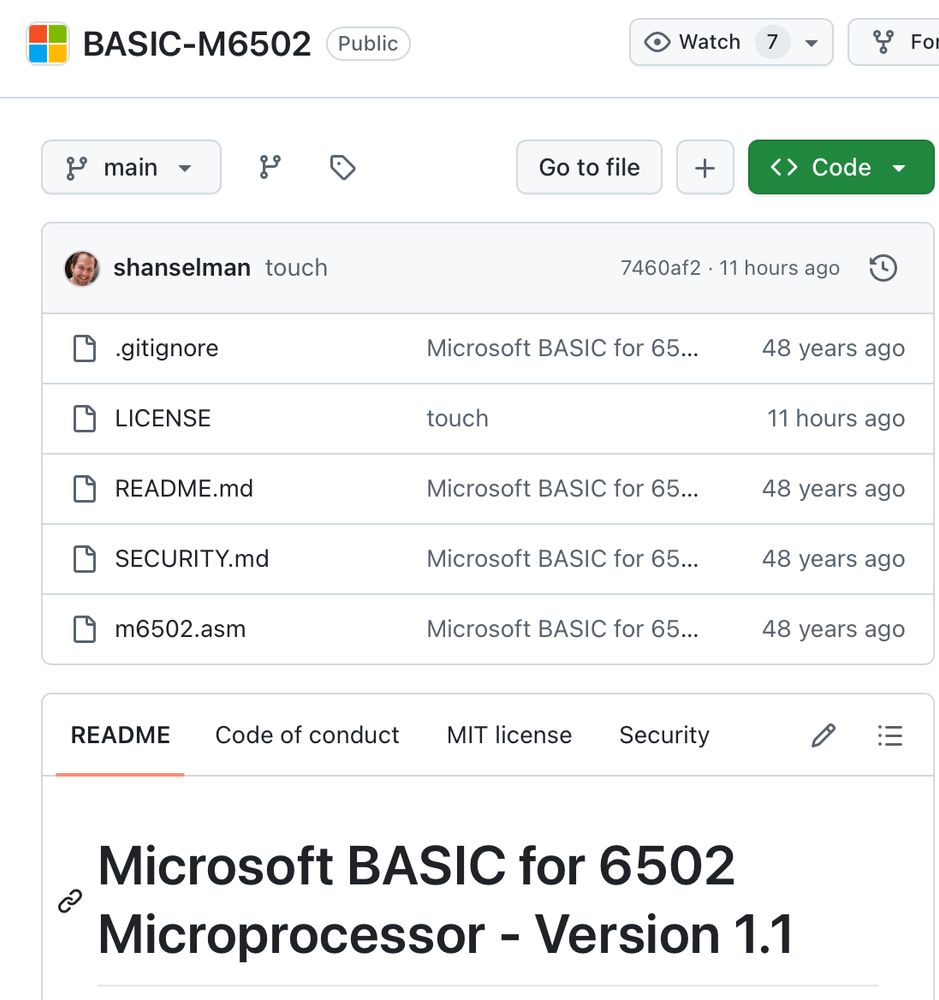Select the Security tab in the README panel
Screen dimensions: 939x1000
(x=663, y=735)
